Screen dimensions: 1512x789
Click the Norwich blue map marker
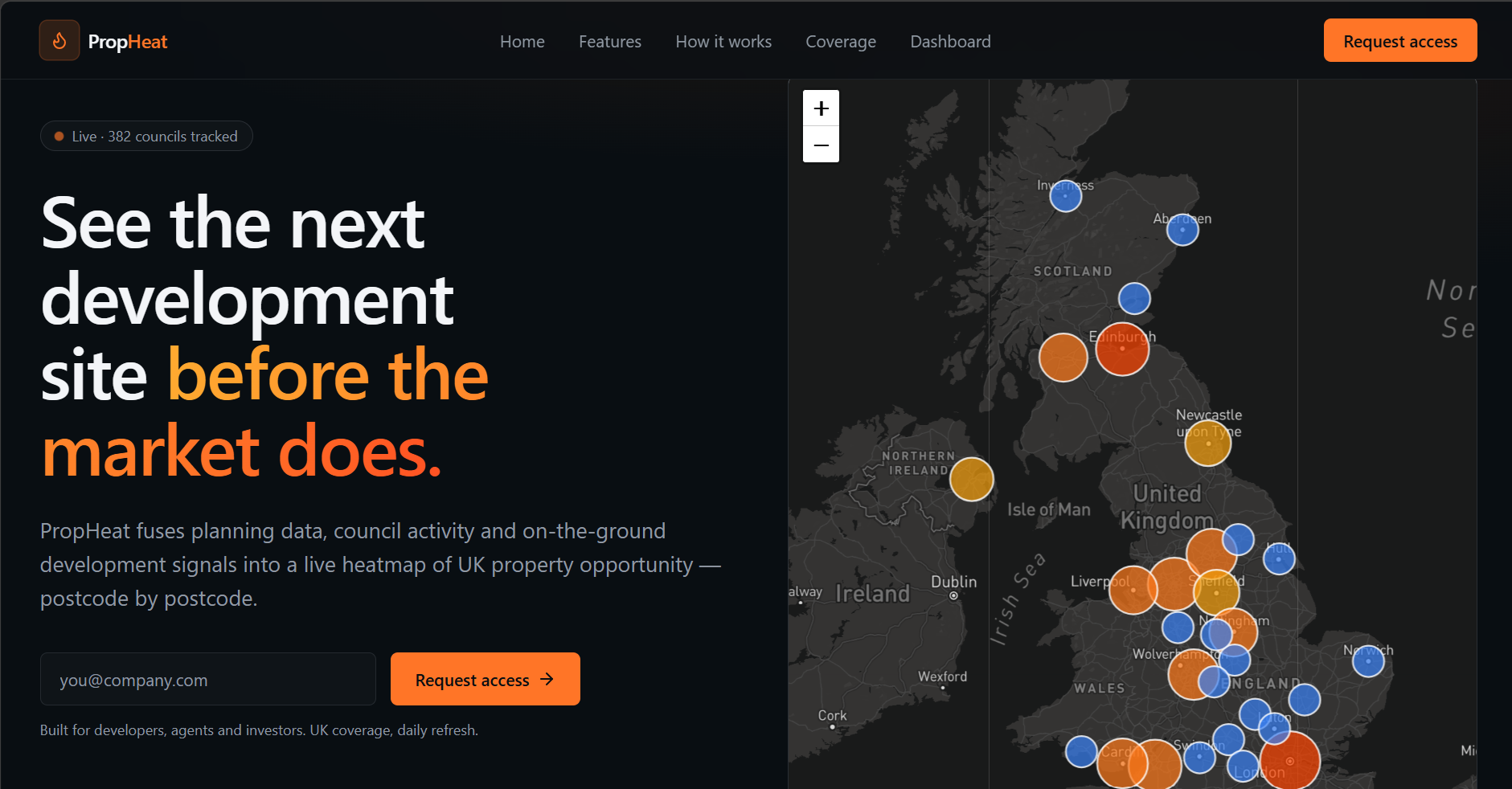pos(1368,661)
